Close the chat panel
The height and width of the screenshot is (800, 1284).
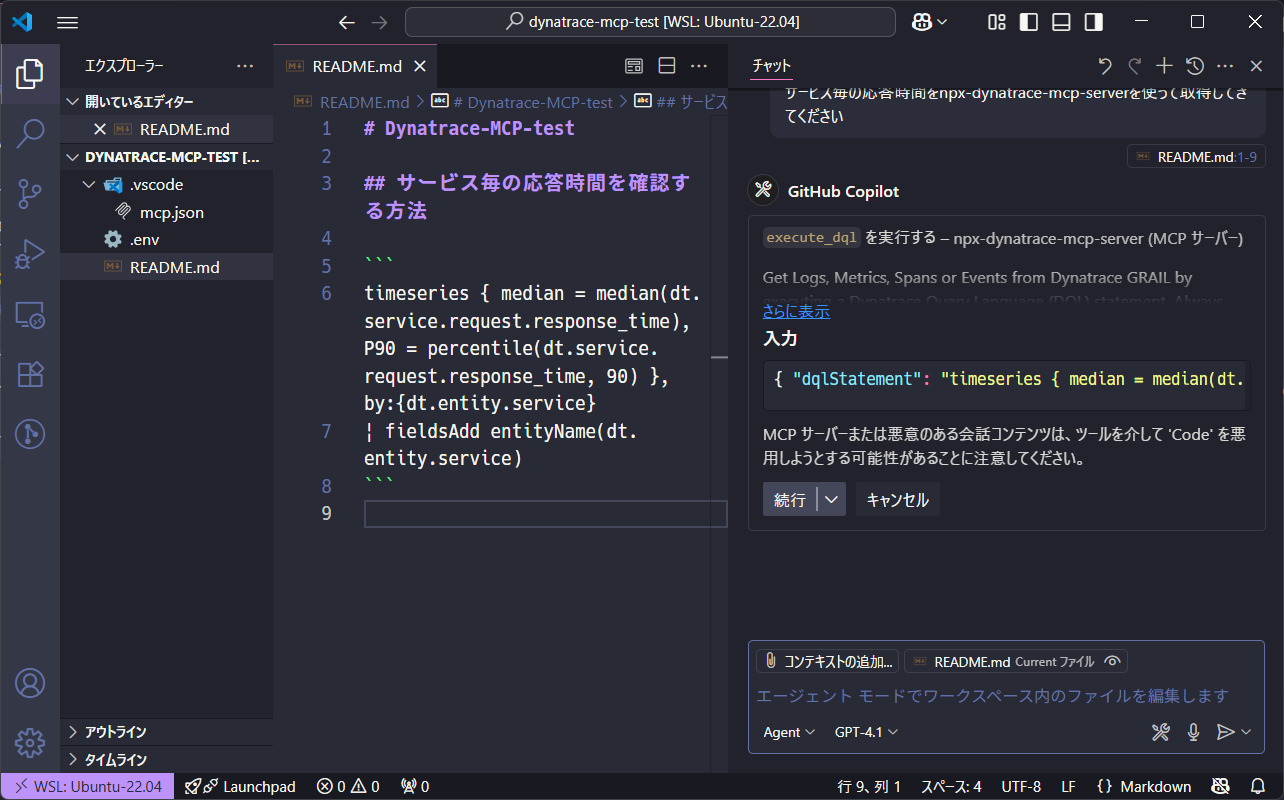[x=1257, y=66]
